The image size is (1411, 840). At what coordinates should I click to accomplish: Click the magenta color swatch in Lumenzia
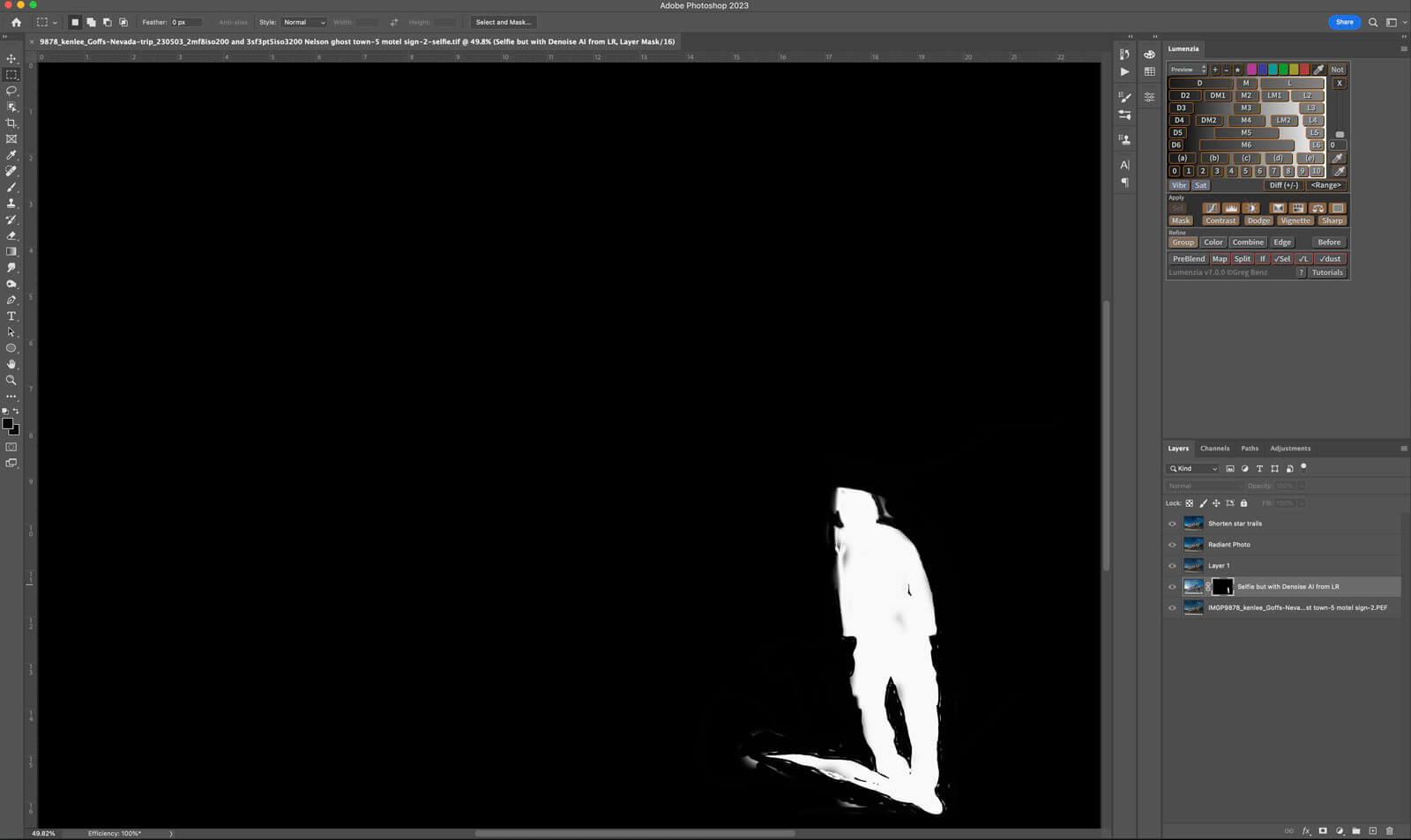click(x=1251, y=70)
